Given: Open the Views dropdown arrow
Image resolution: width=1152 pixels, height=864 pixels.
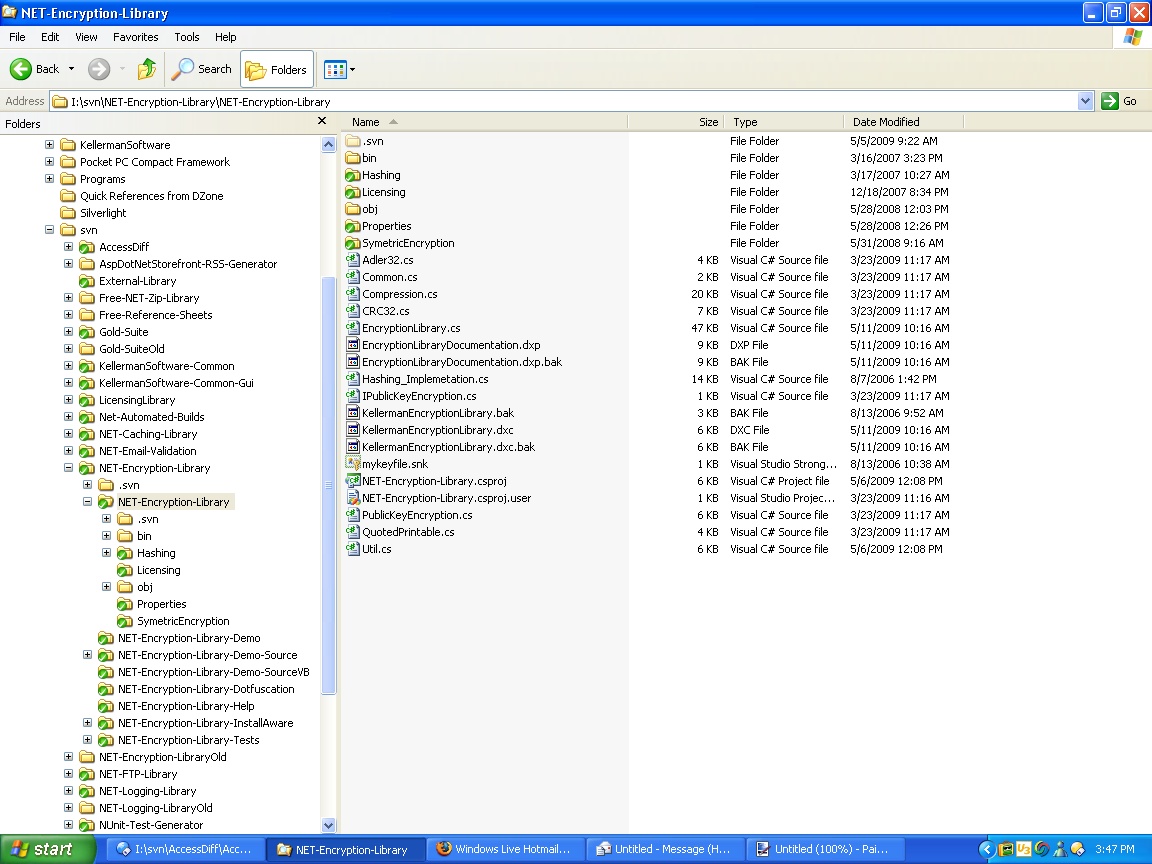Looking at the screenshot, I should click(353, 70).
